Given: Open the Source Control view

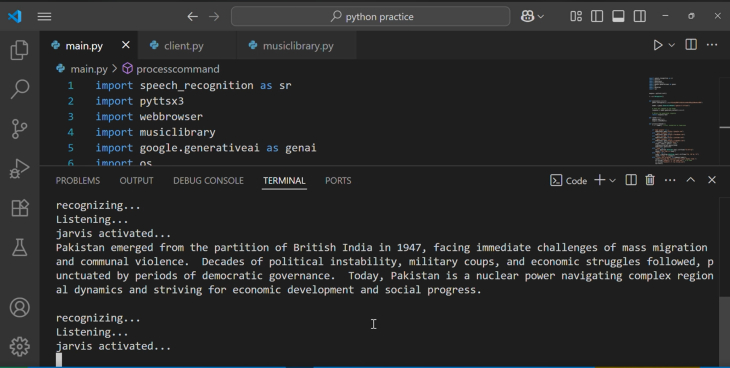Looking at the screenshot, I should pos(20,129).
